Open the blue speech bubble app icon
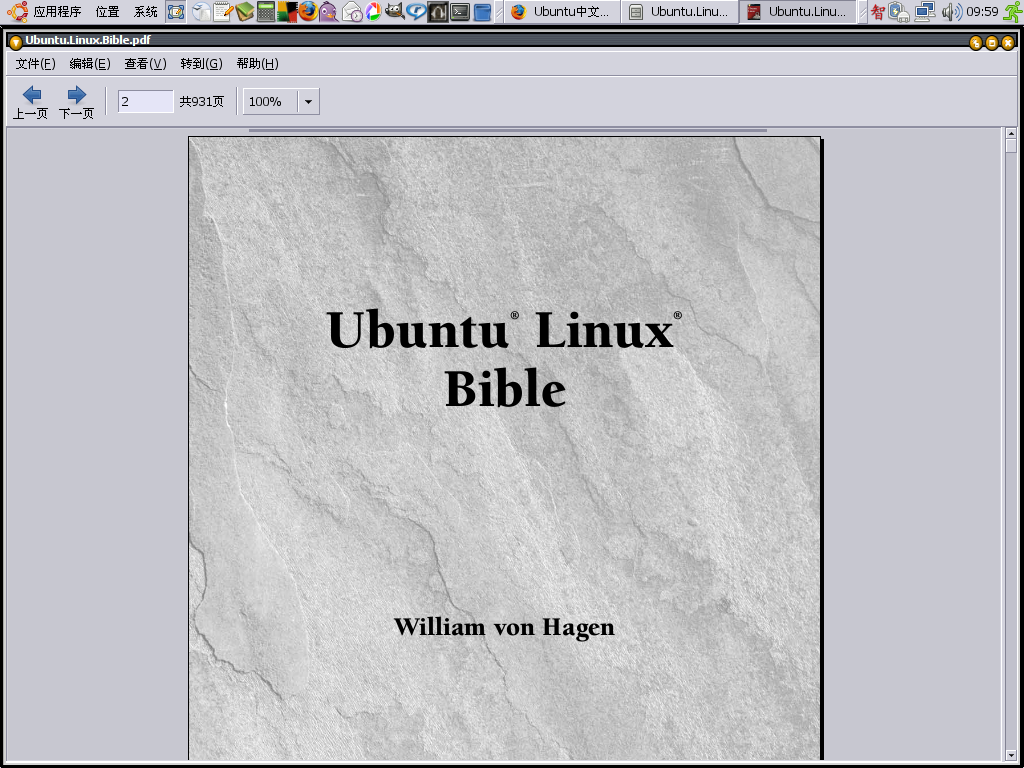Screen dimensions: 1024x768 [416, 11]
